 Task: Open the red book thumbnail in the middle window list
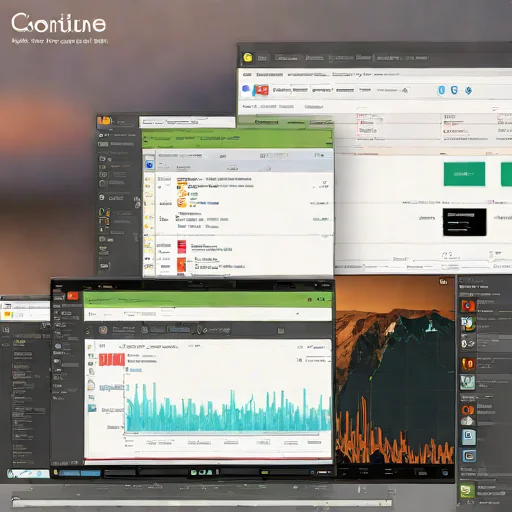pos(182,247)
